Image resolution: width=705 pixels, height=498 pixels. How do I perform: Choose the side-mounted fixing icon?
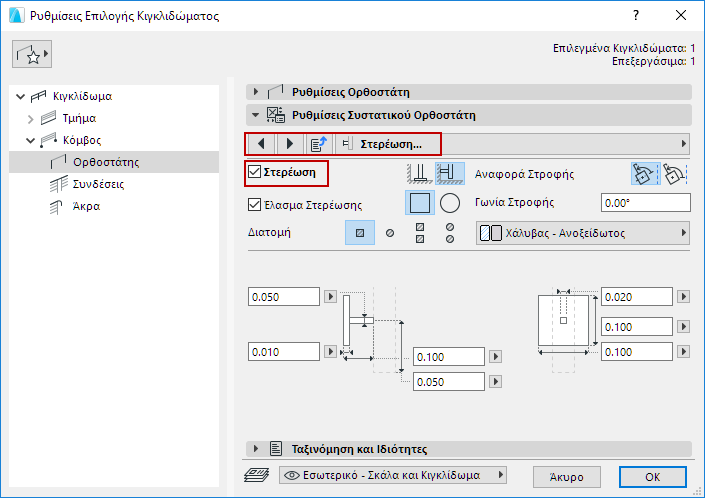(x=450, y=172)
